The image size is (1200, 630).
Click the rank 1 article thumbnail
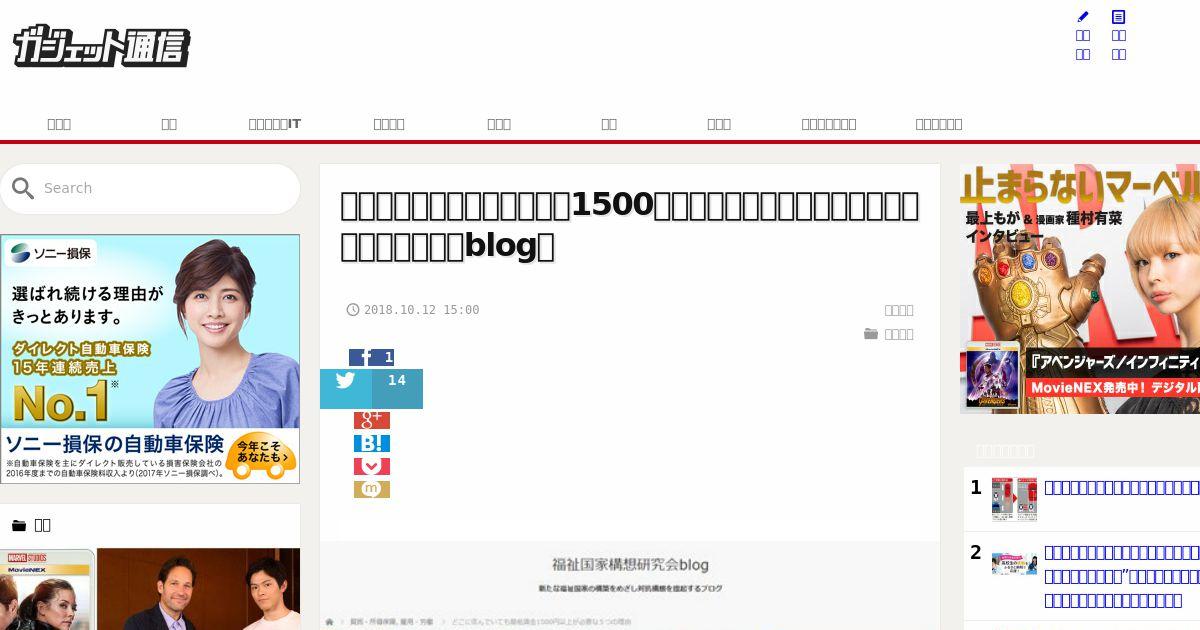pos(1014,499)
